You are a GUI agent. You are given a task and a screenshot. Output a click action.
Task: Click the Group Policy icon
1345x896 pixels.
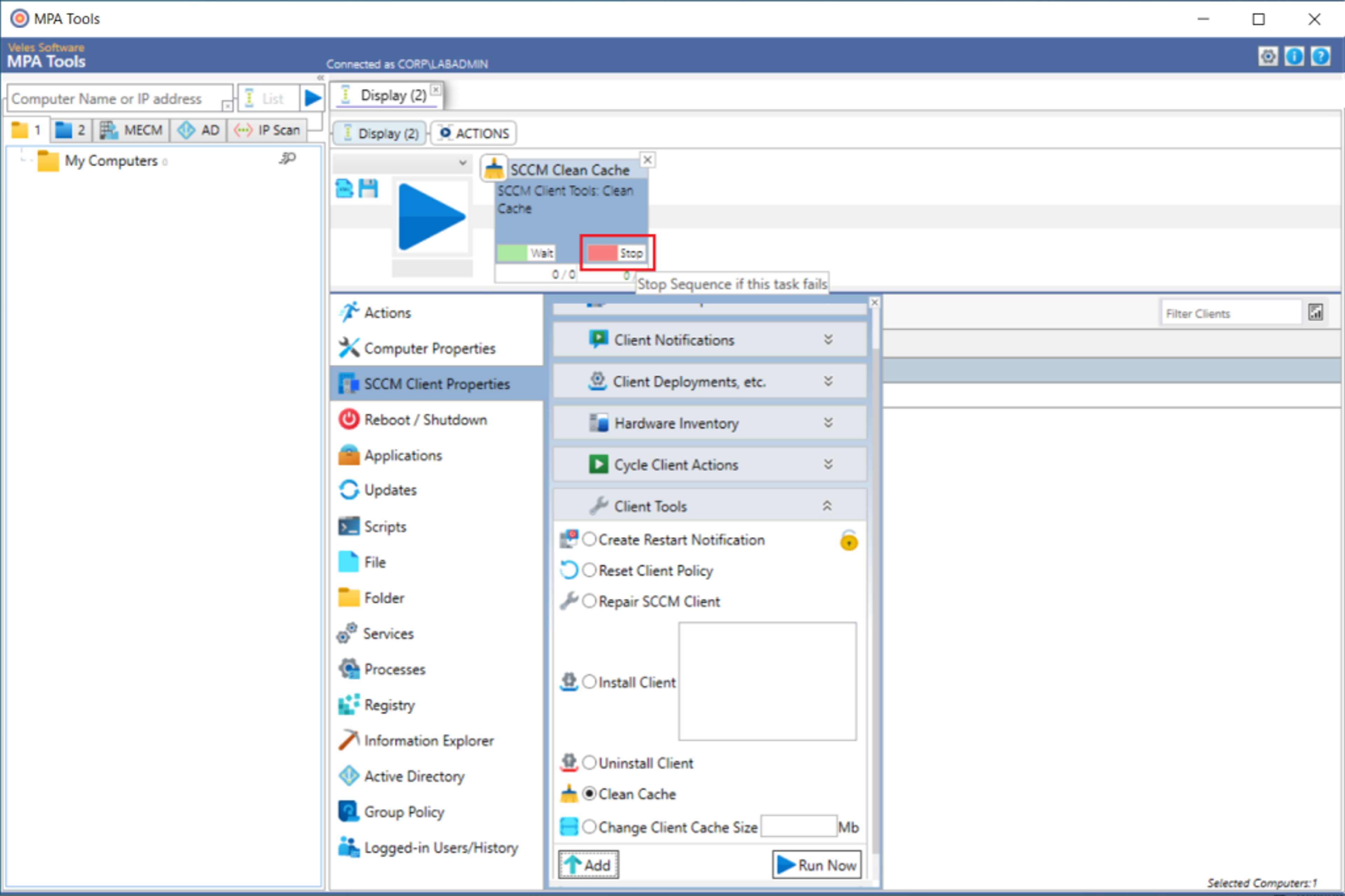coord(349,812)
